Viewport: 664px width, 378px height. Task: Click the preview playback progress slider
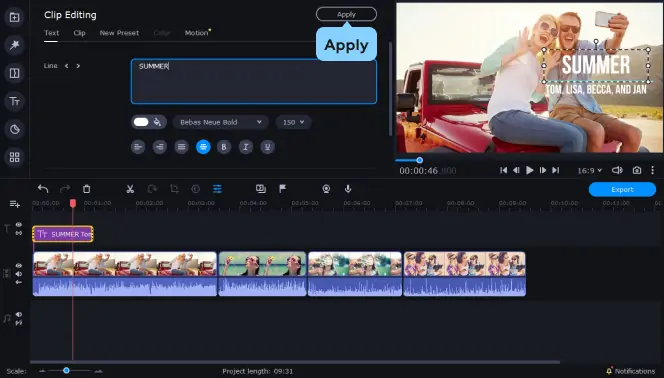tap(419, 160)
